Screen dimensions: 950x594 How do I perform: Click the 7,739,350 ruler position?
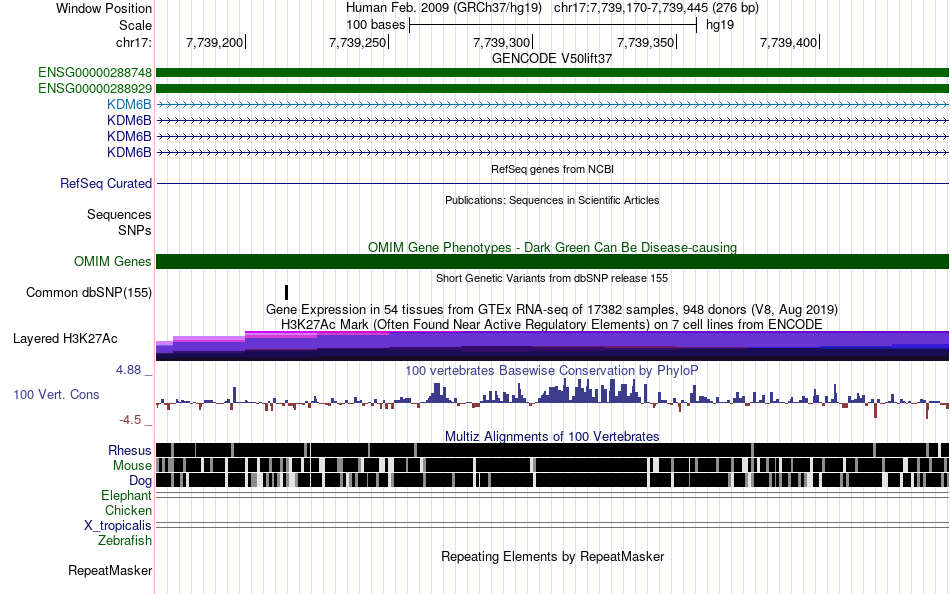645,42
